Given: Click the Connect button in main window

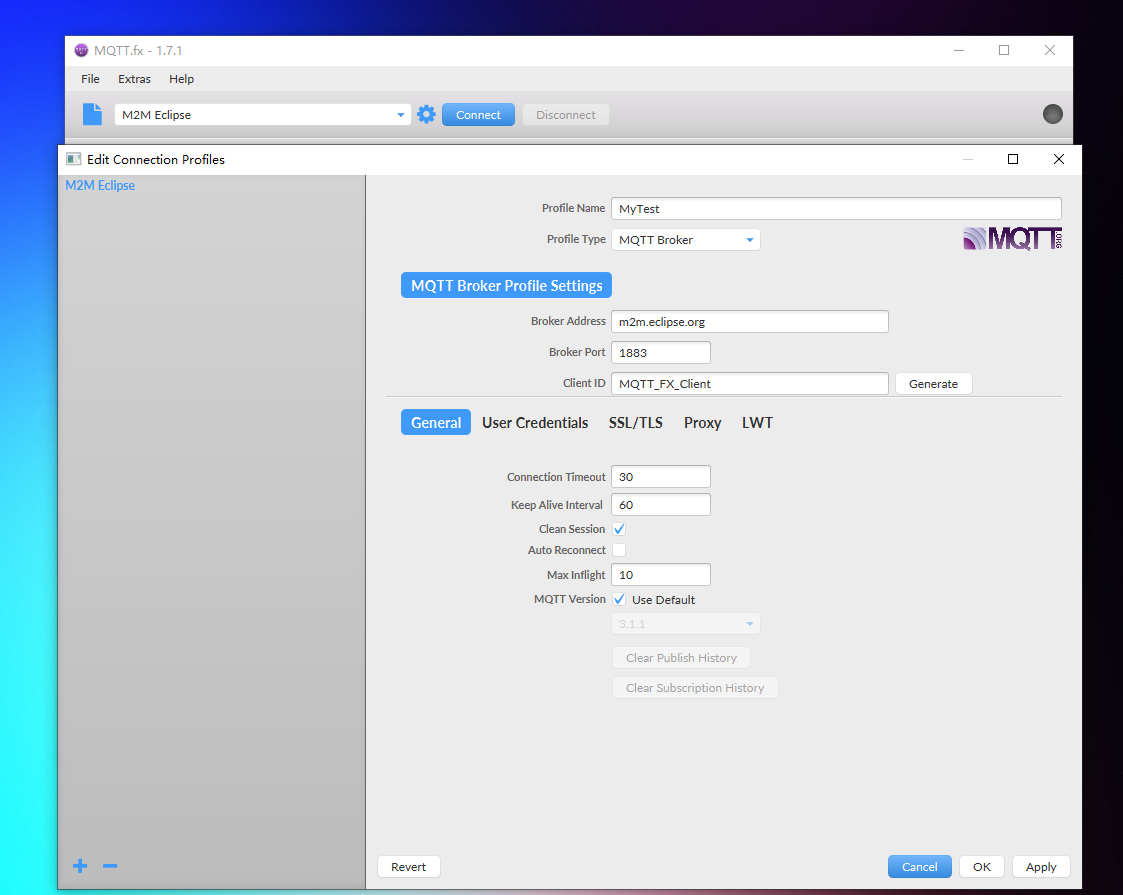Looking at the screenshot, I should click(478, 115).
